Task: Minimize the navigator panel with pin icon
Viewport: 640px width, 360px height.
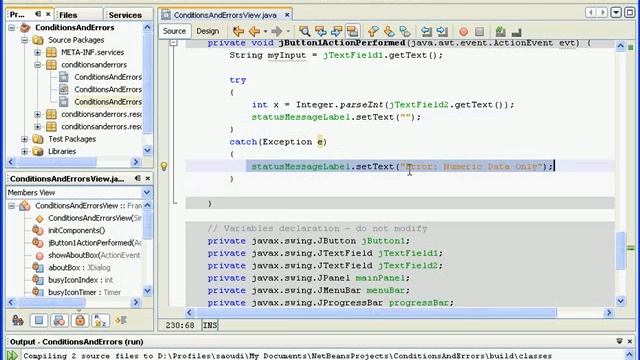Action: tap(138, 178)
